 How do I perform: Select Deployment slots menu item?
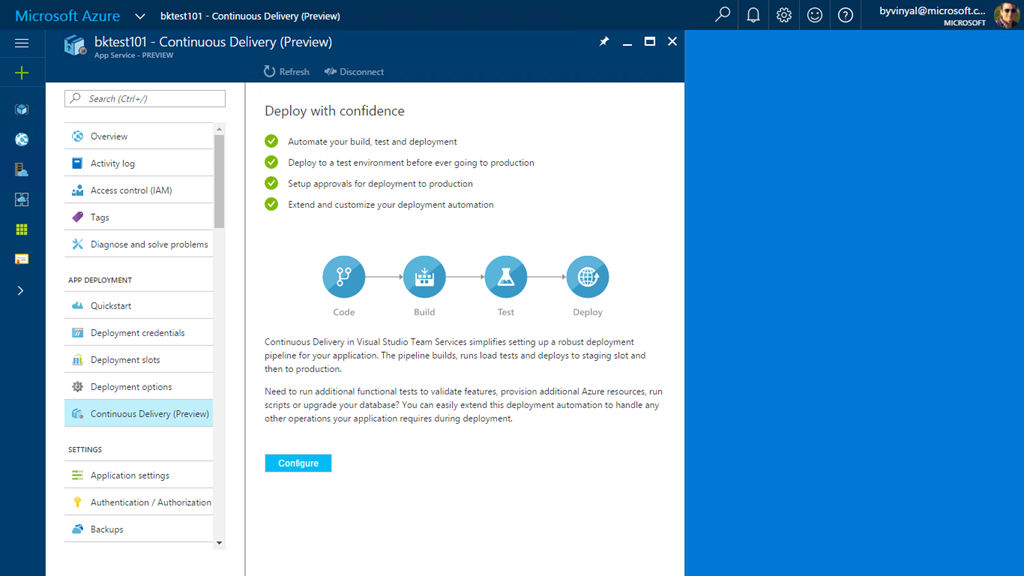(x=125, y=360)
